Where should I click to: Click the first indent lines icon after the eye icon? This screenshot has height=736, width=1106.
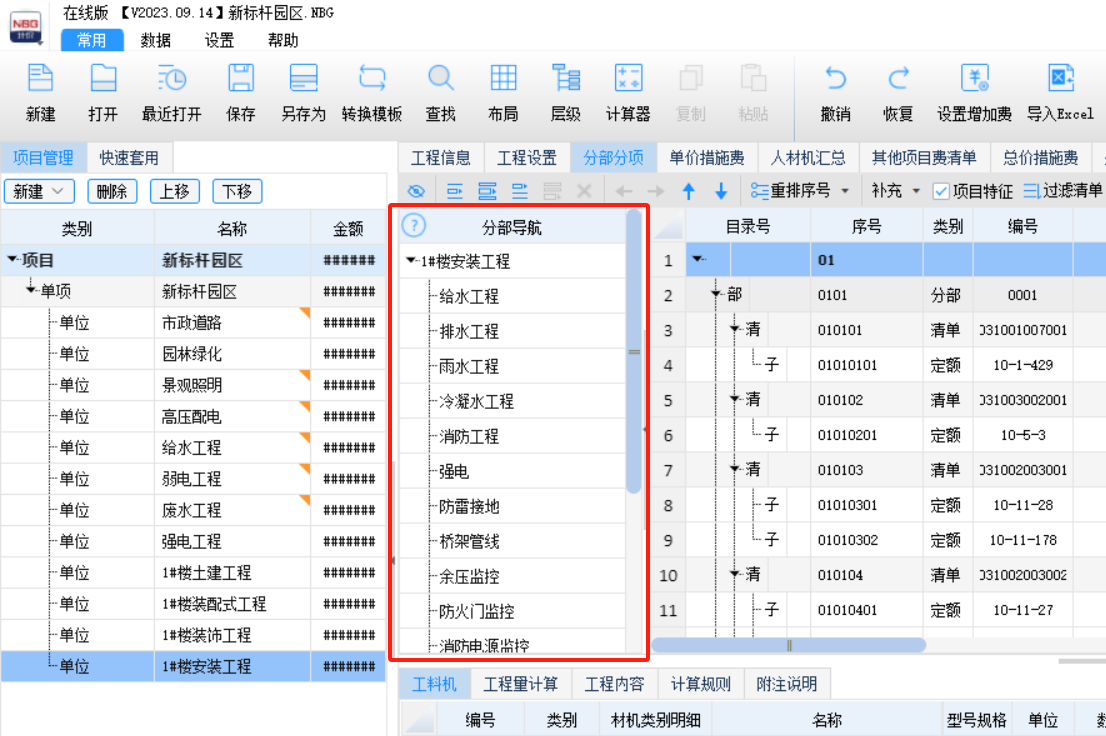coord(455,191)
